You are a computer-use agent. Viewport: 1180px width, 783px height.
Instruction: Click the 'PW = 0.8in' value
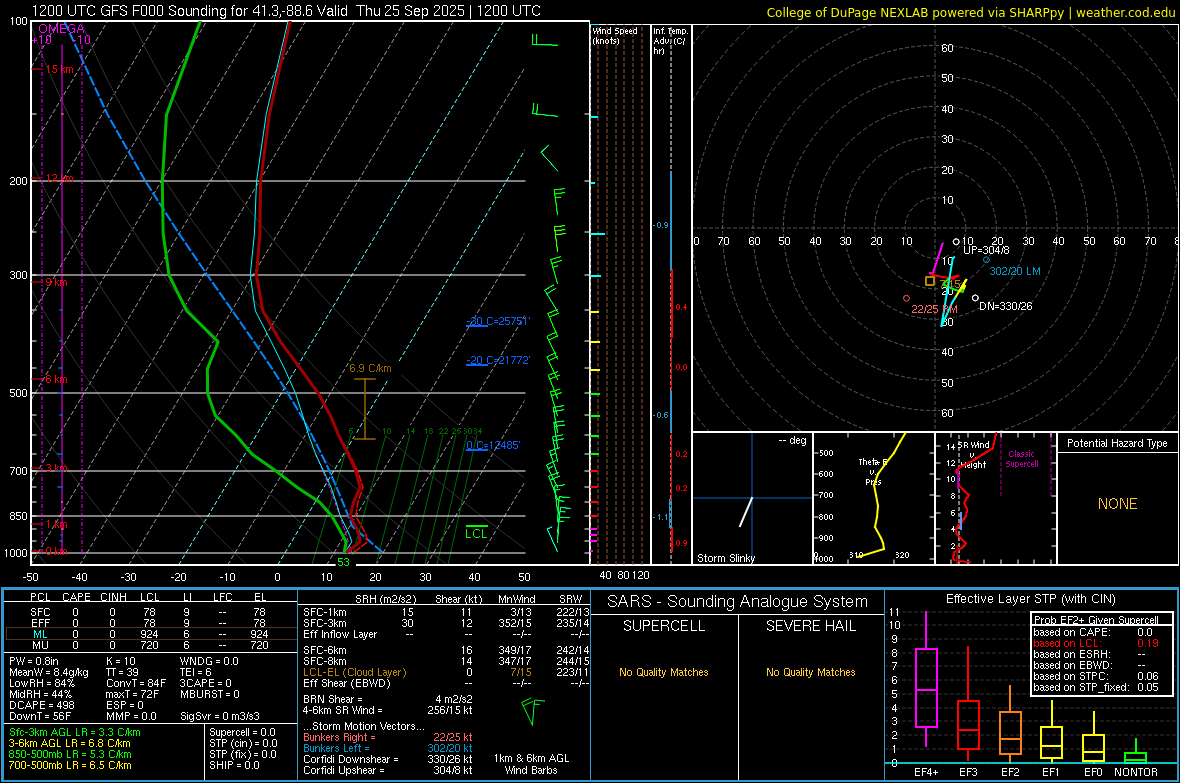(34, 661)
